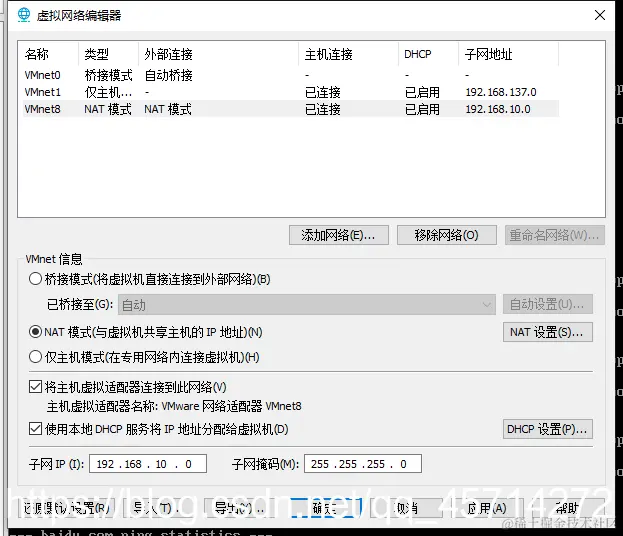
Task: Select NAT 模式 radio button
Action: pos(35,332)
